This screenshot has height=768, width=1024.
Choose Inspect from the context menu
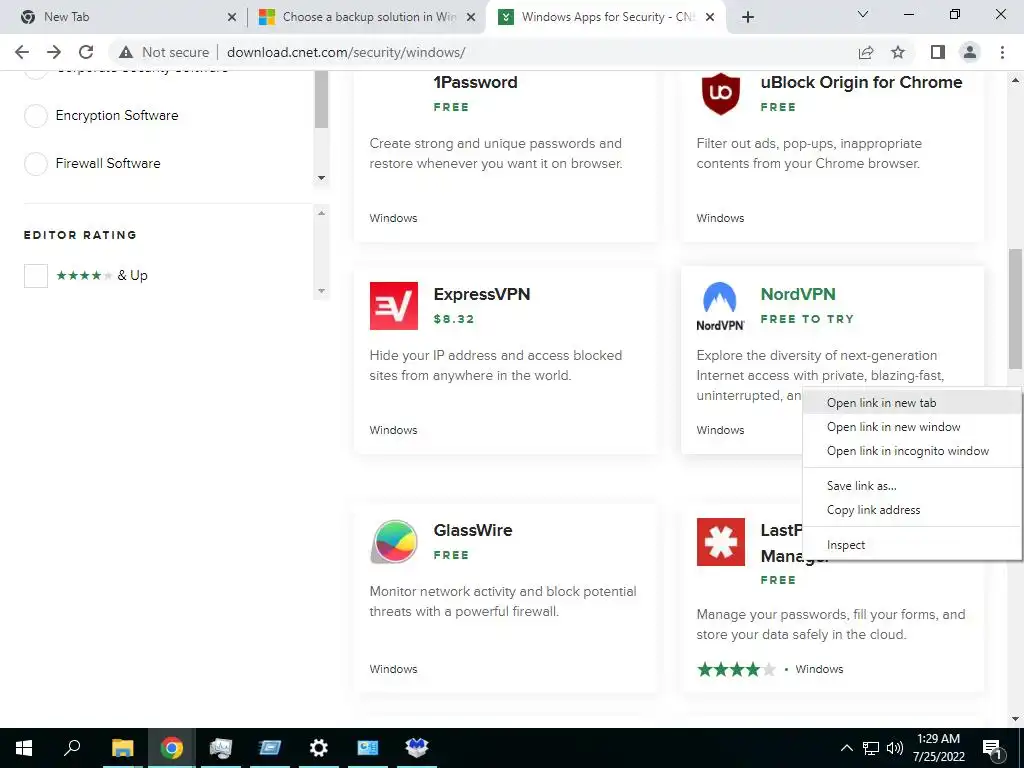click(x=912, y=545)
